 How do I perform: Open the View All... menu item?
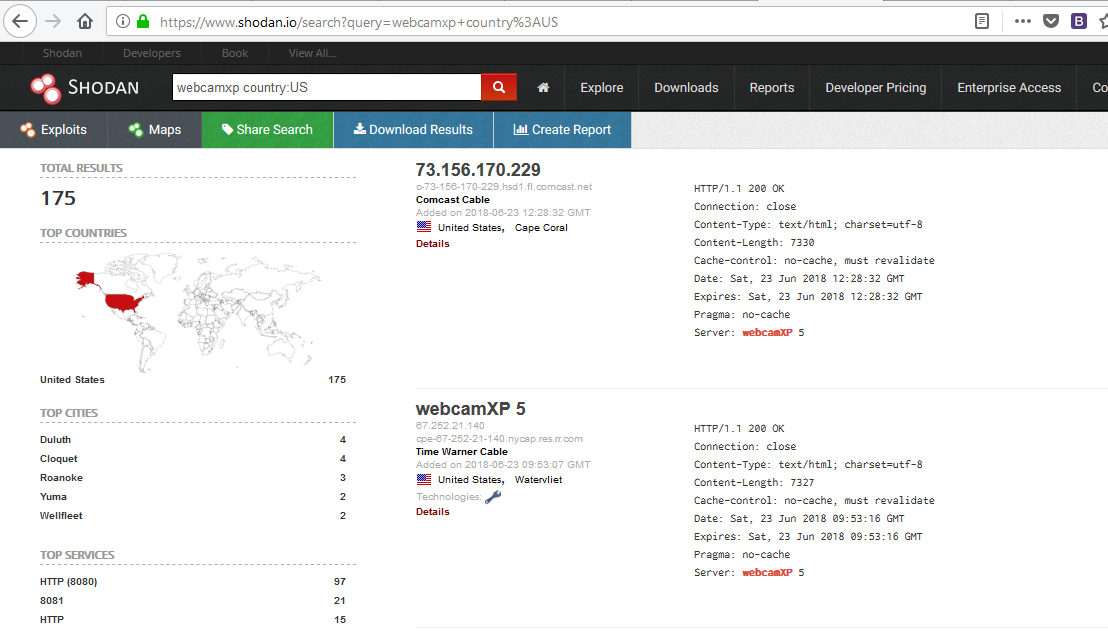[x=312, y=53]
